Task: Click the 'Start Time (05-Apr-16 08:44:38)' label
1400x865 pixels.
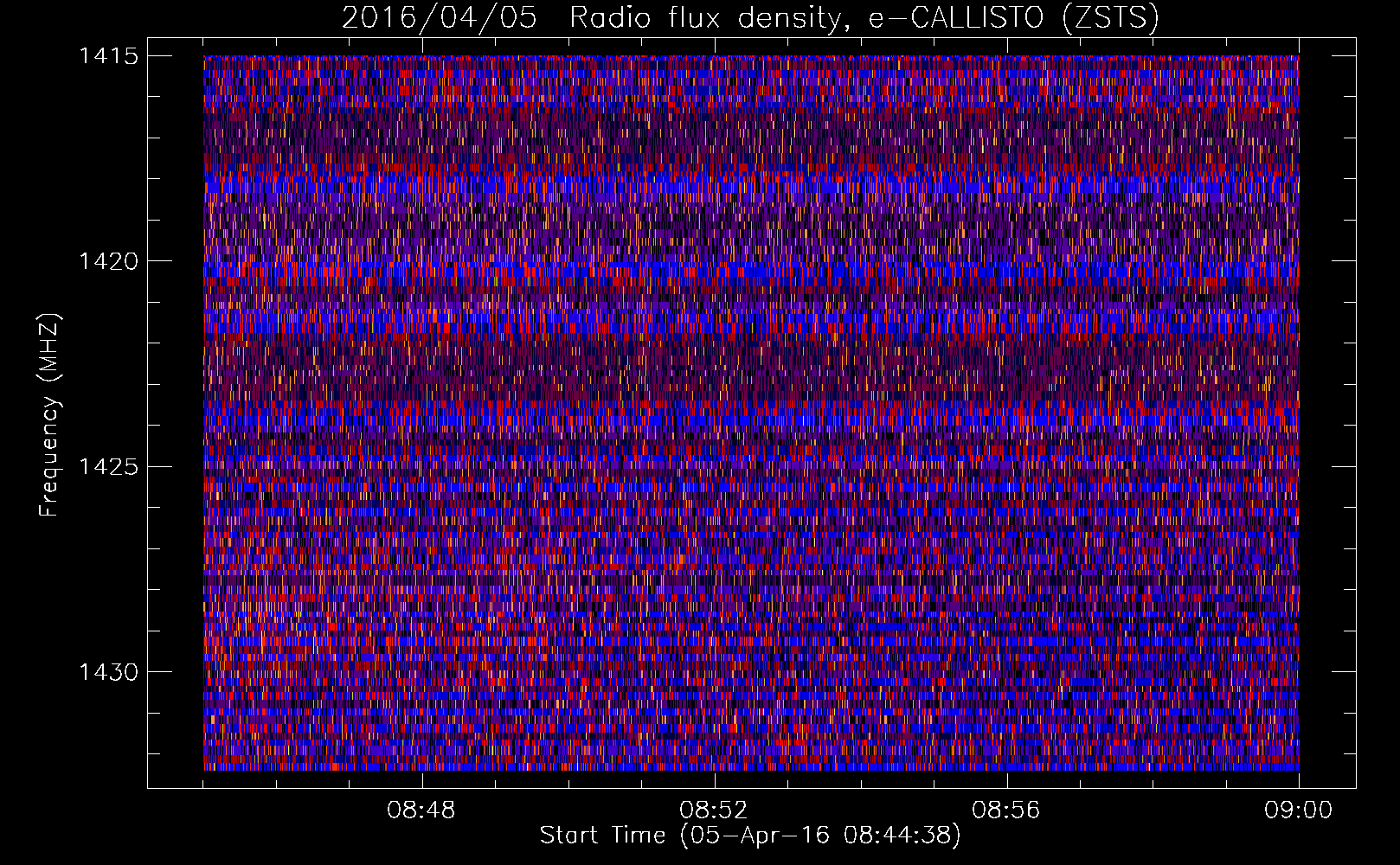Action: click(x=750, y=836)
